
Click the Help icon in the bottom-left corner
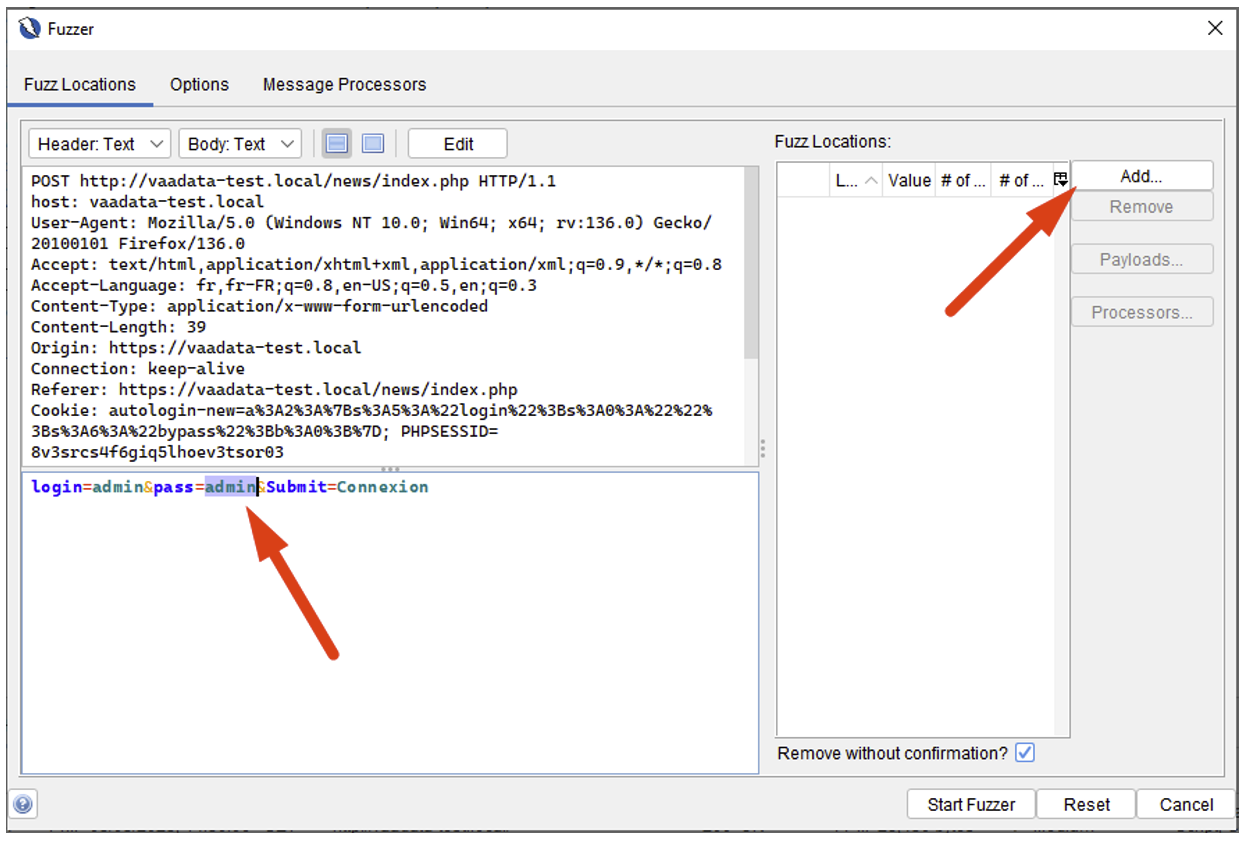pyautogui.click(x=22, y=804)
